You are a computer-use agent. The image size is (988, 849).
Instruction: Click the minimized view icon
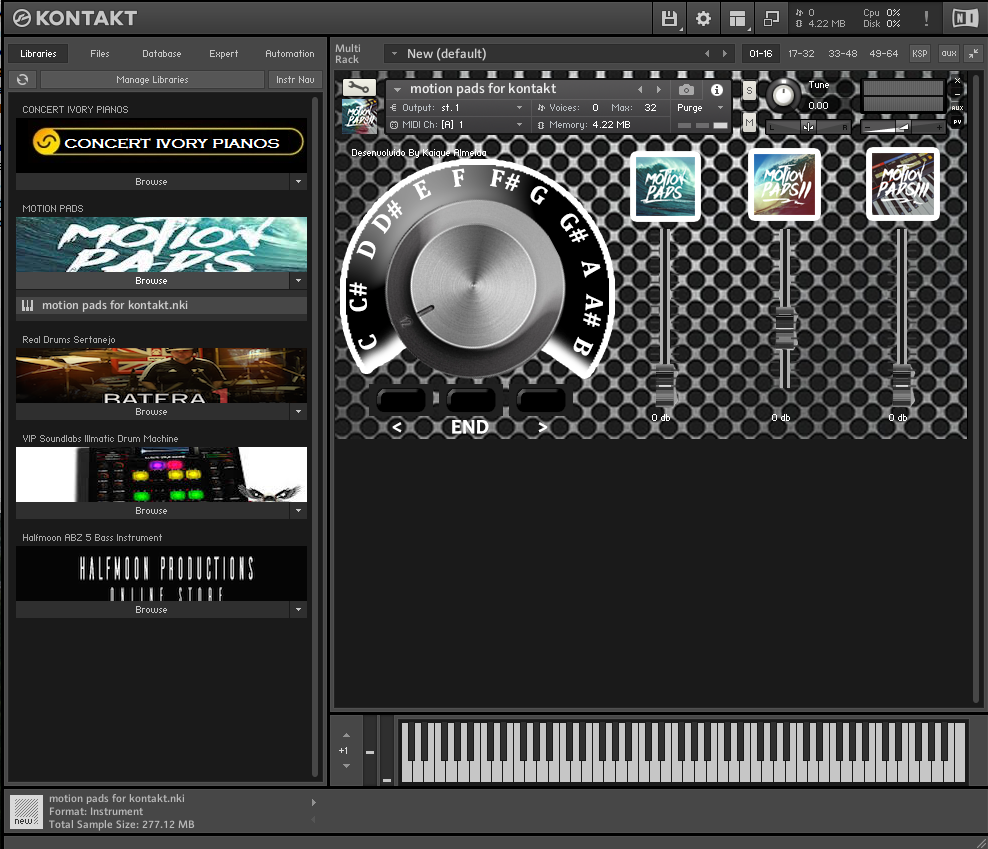(771, 18)
